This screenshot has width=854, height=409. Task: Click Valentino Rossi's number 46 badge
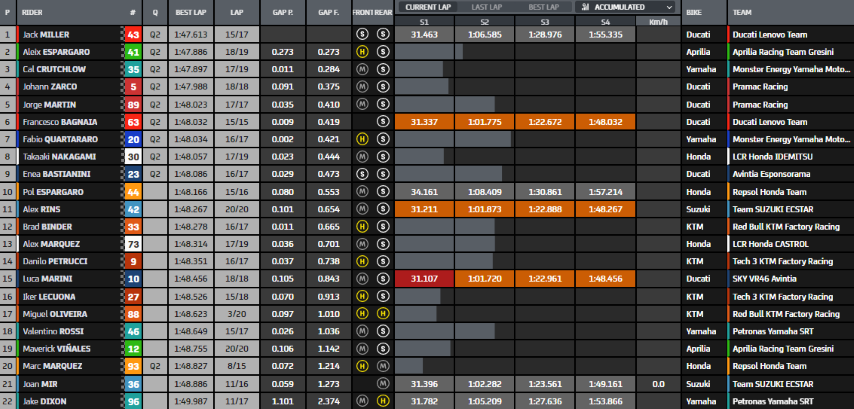tap(133, 331)
